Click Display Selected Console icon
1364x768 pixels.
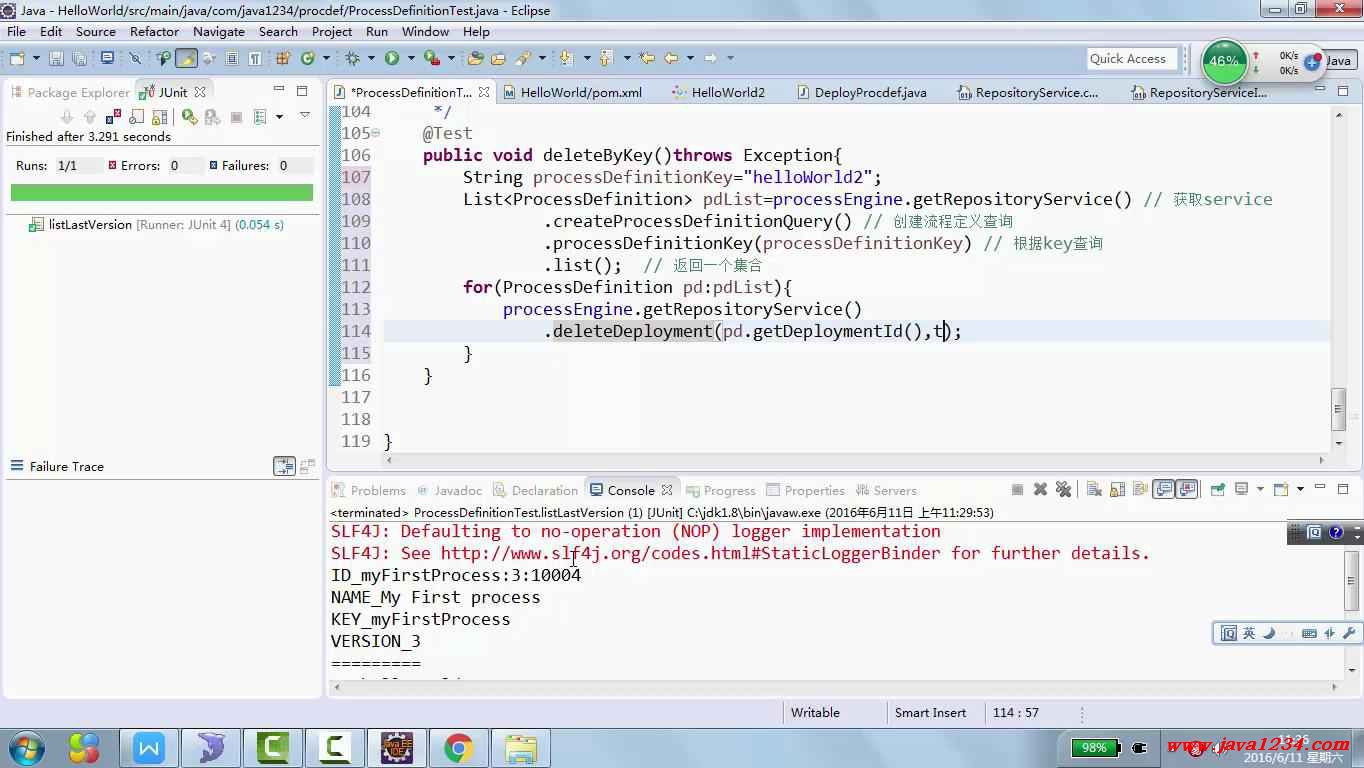1241,489
